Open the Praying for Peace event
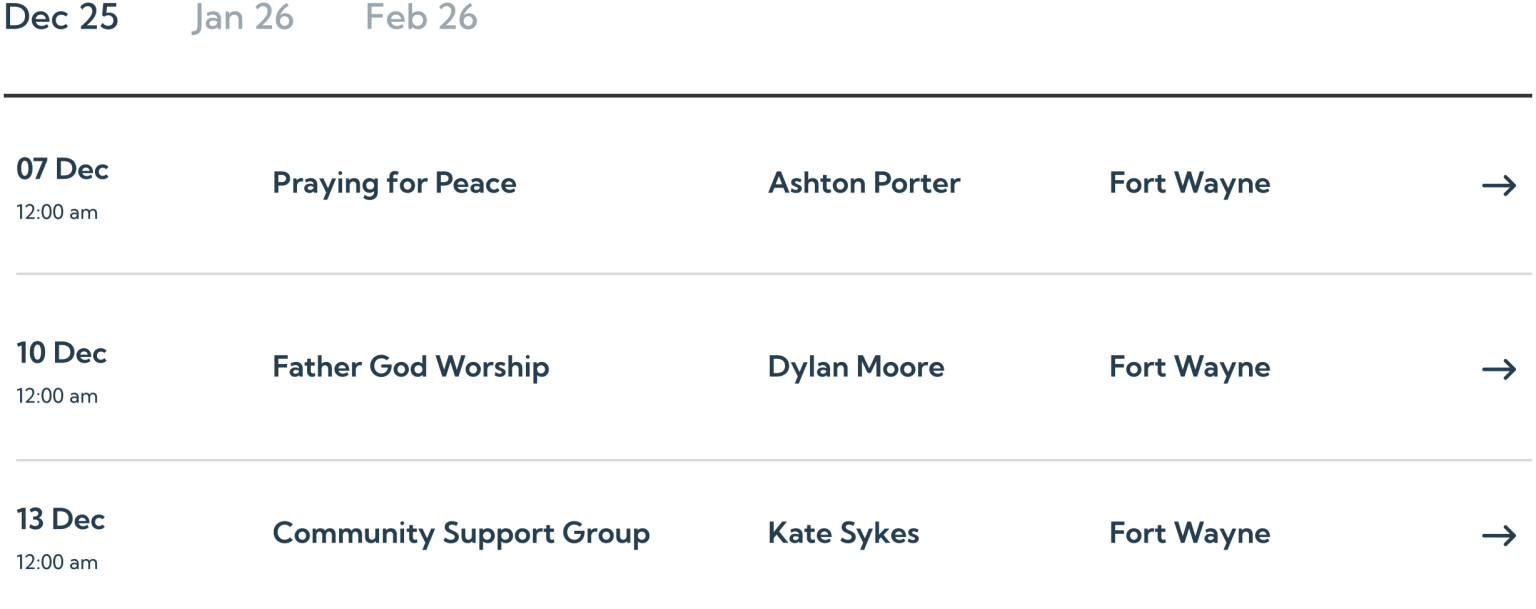Image resolution: width=1536 pixels, height=609 pixels. click(394, 184)
